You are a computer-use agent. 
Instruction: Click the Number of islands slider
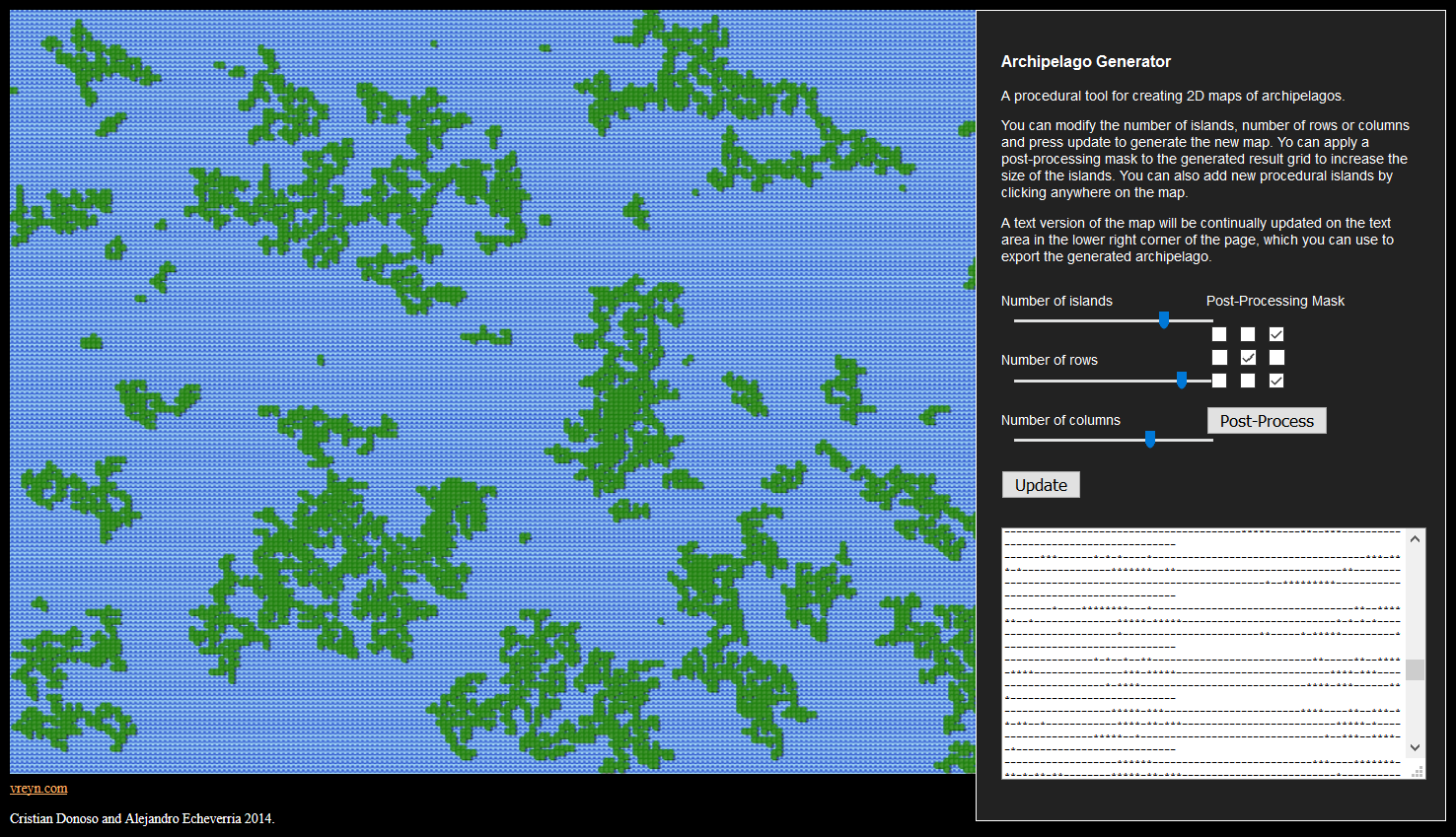click(1114, 320)
